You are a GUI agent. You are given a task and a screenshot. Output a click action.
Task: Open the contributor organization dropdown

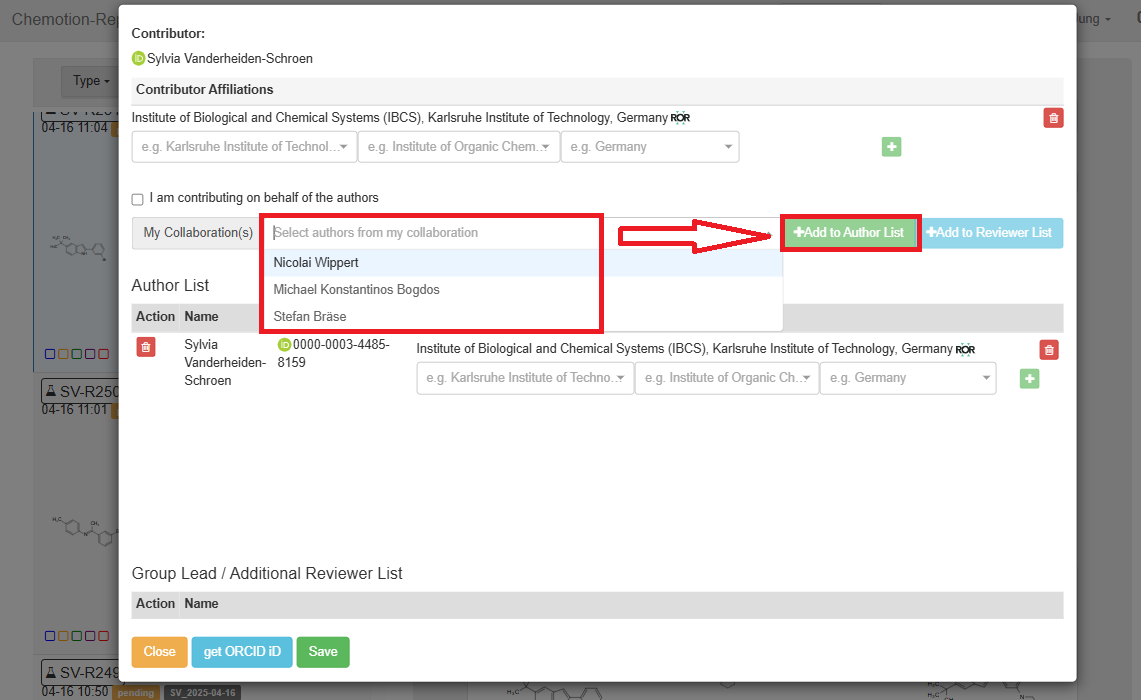click(244, 147)
